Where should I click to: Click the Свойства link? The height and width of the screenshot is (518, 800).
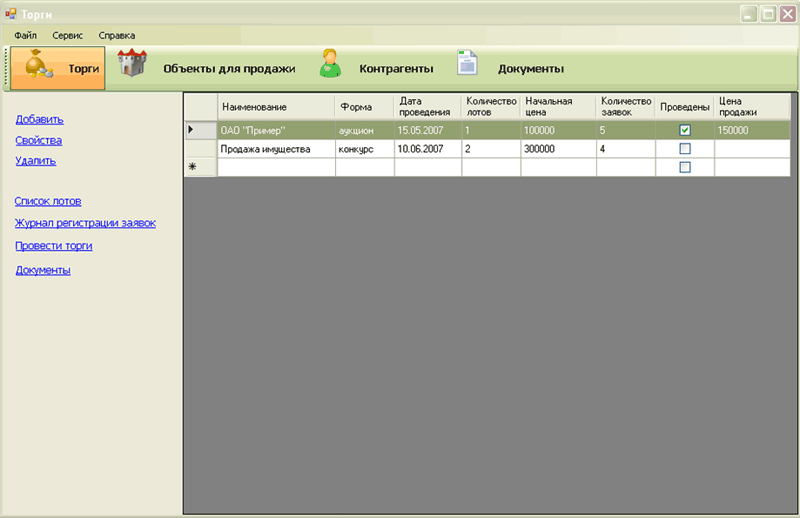(38, 140)
